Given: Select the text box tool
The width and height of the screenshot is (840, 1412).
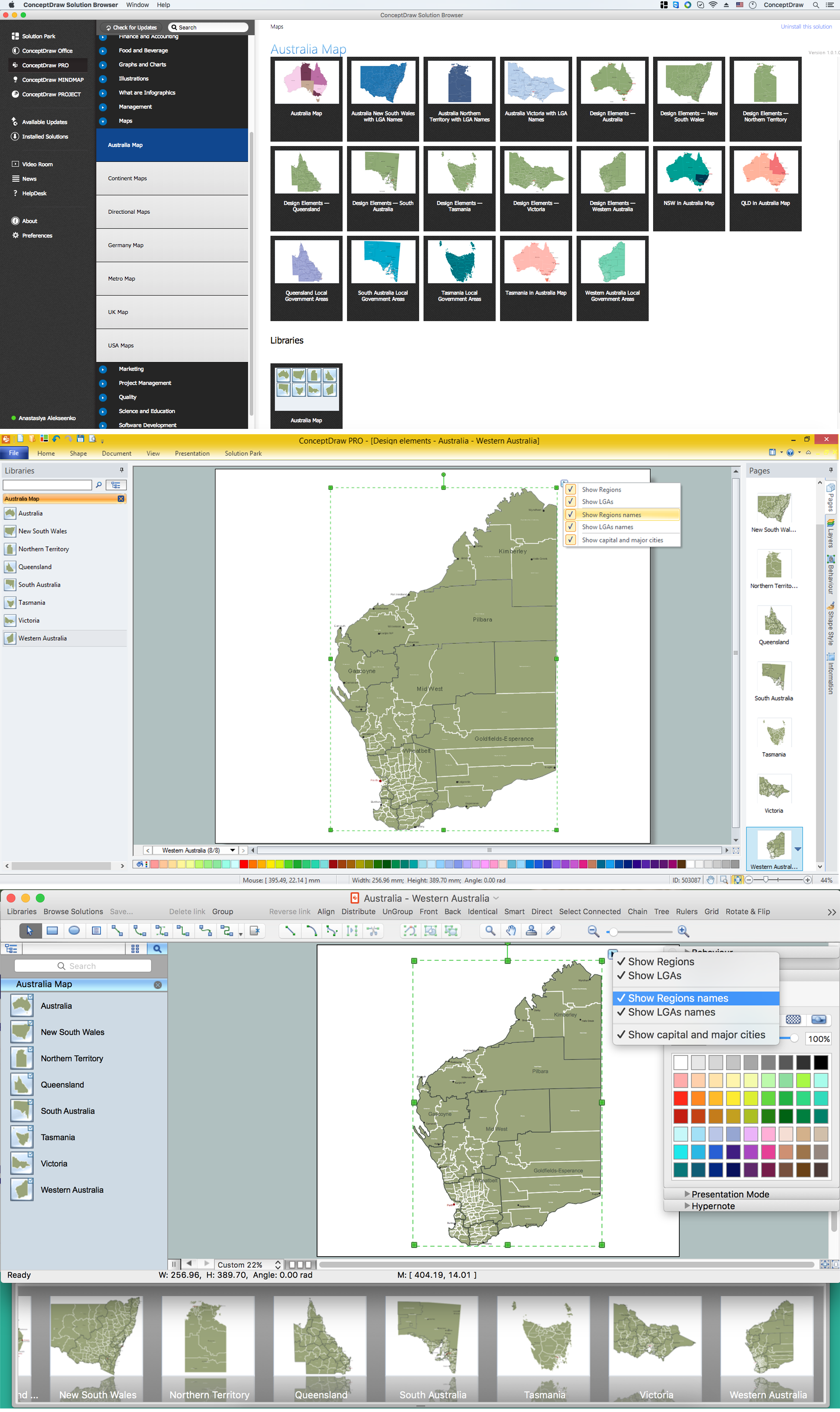Looking at the screenshot, I should coord(96,931).
